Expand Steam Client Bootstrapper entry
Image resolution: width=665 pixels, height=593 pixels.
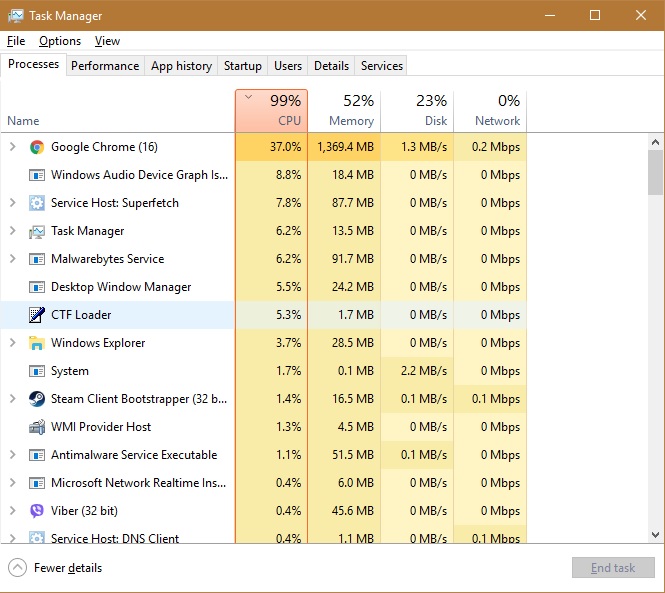point(13,399)
